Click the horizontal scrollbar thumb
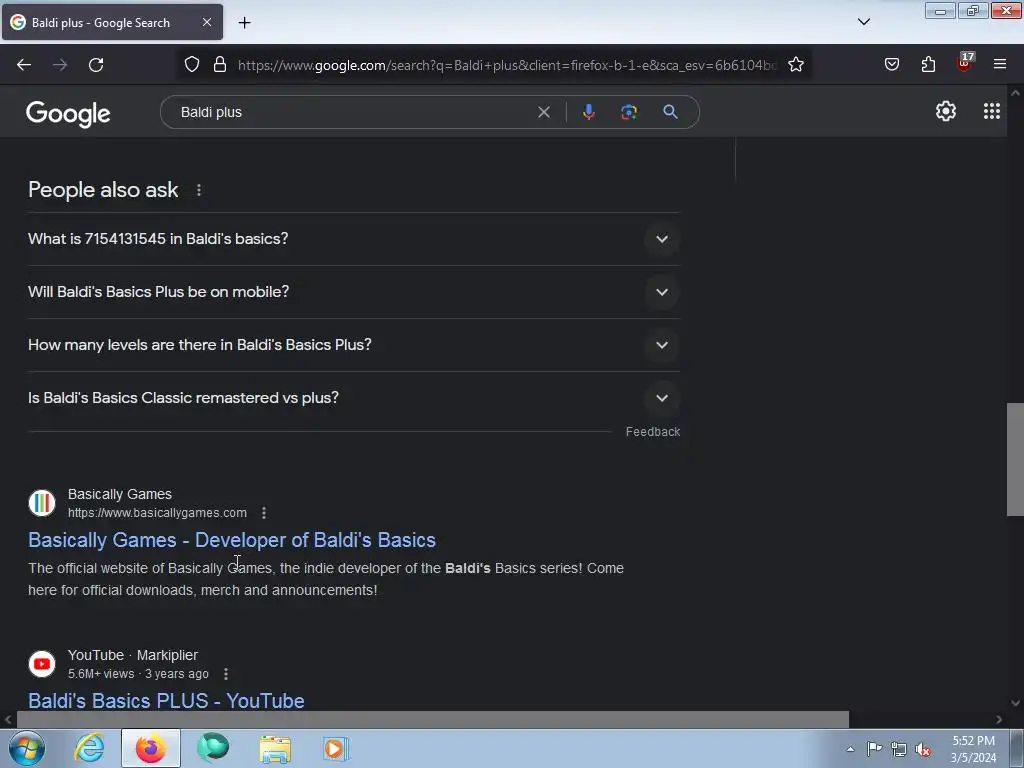 click(x=432, y=720)
